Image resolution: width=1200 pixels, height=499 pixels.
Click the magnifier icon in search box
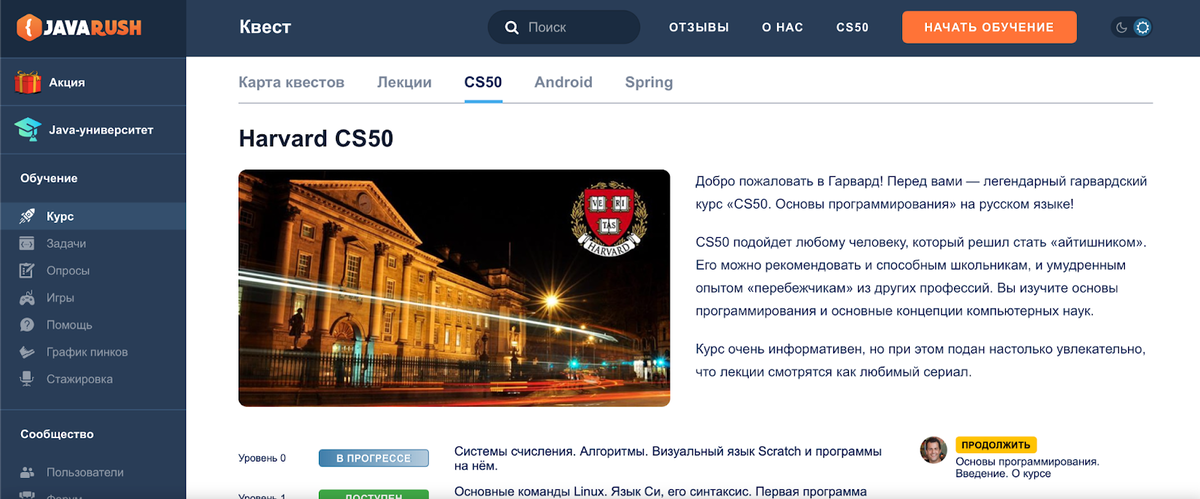[x=512, y=27]
